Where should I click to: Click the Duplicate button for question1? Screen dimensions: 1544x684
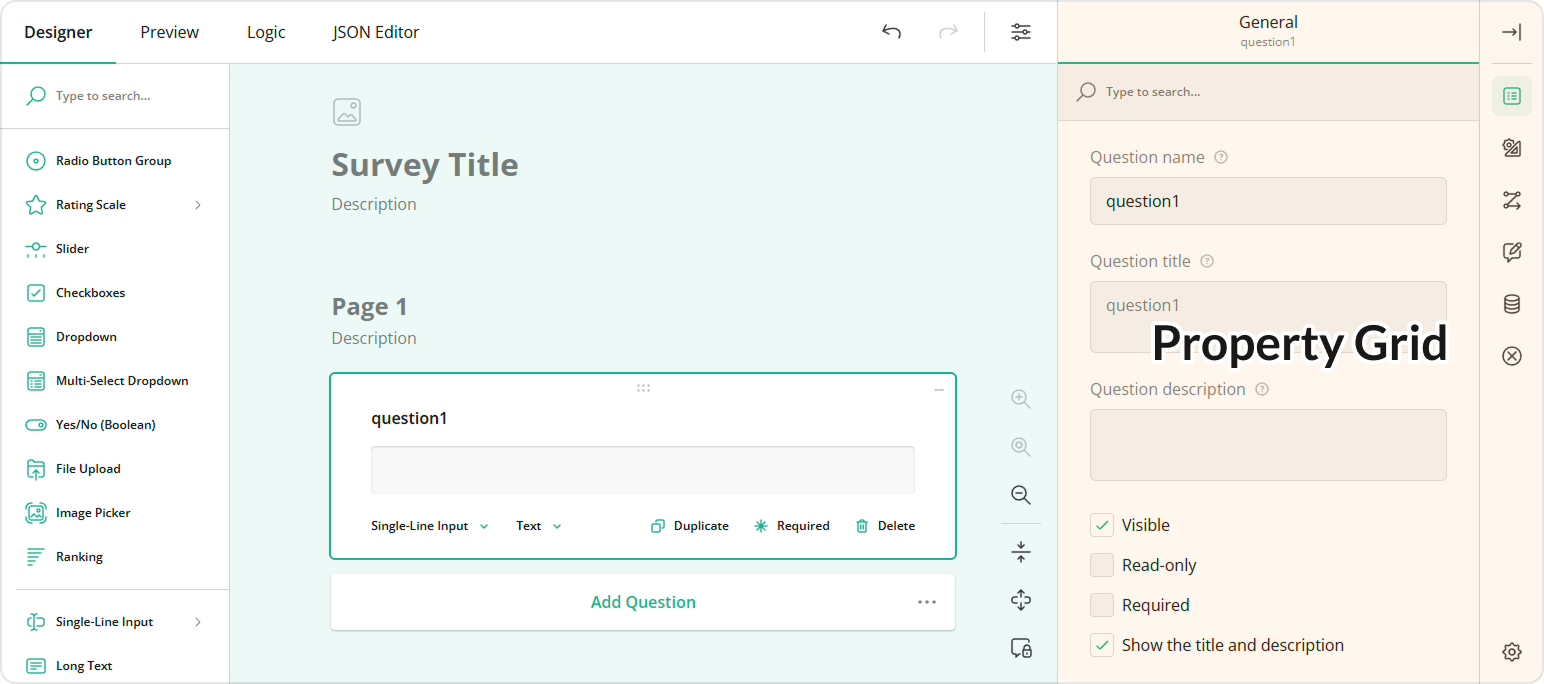tap(689, 525)
